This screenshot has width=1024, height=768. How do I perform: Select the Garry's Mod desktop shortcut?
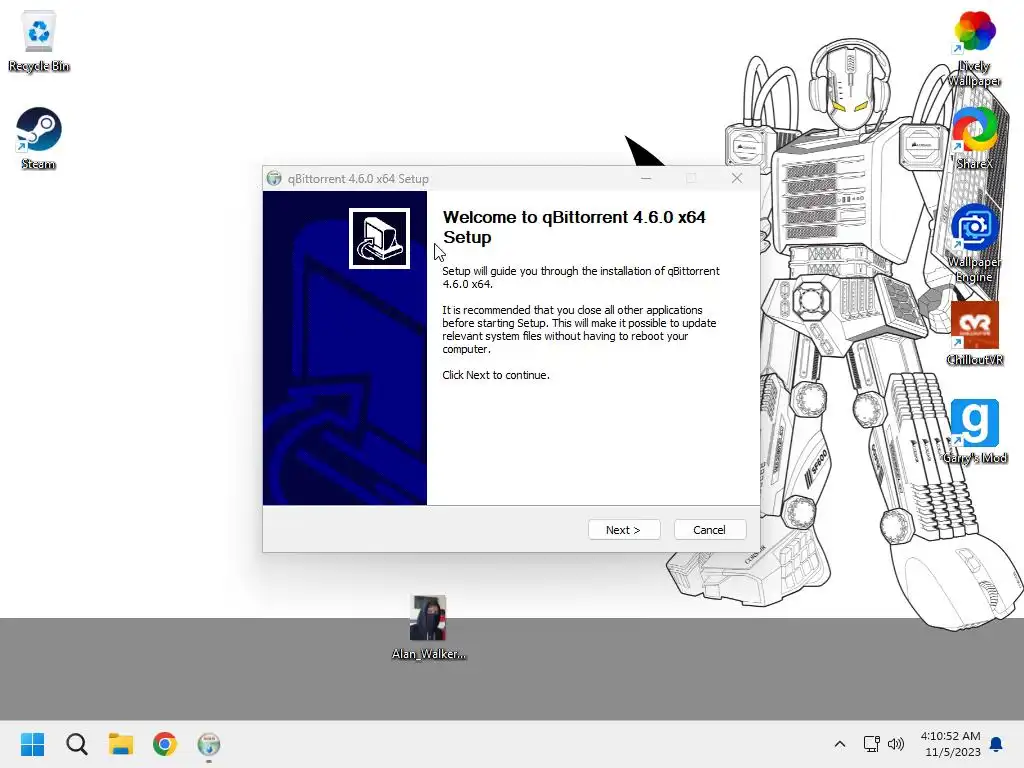point(974,432)
